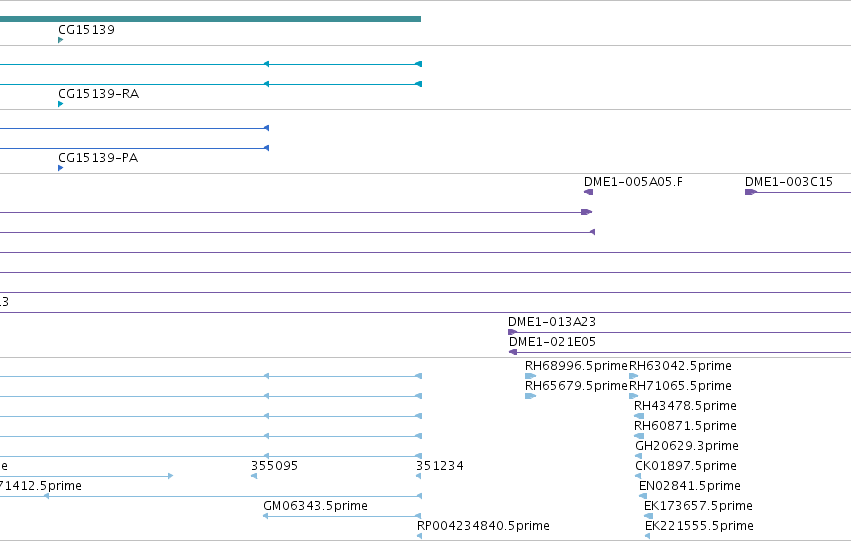The width and height of the screenshot is (851, 541).
Task: Click the EK173657.5prime label
Action: point(698,506)
